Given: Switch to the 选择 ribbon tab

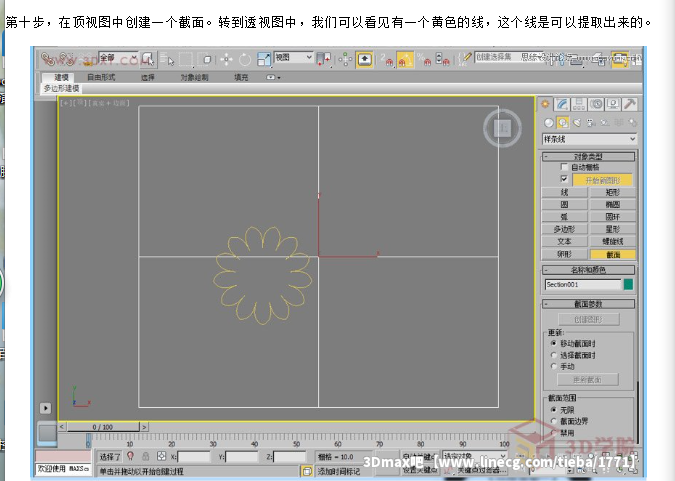Looking at the screenshot, I should pos(148,78).
